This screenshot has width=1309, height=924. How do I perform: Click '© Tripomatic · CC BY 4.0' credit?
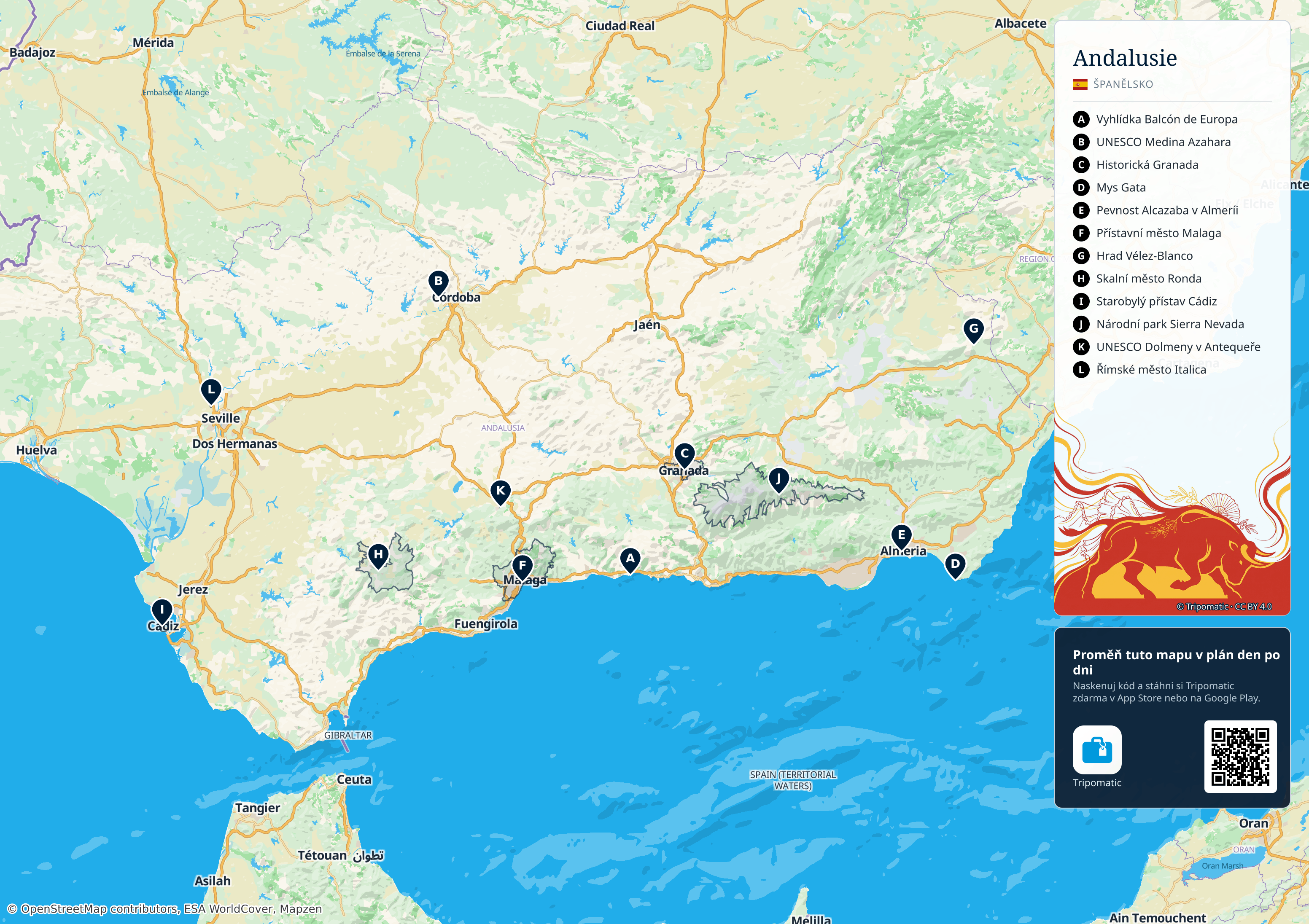(x=1224, y=607)
